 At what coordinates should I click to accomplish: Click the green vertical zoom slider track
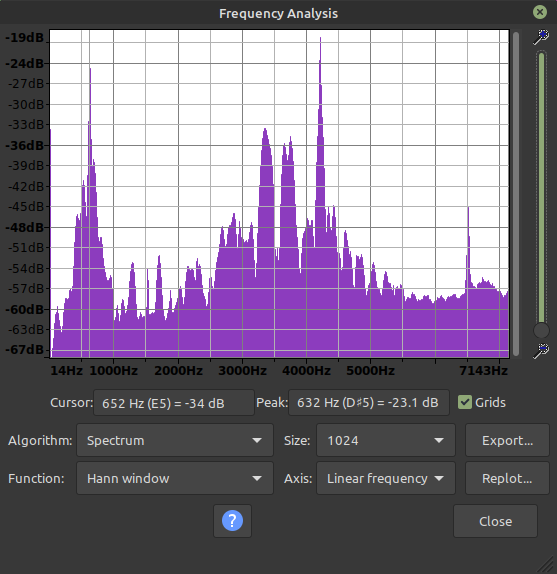(541, 187)
